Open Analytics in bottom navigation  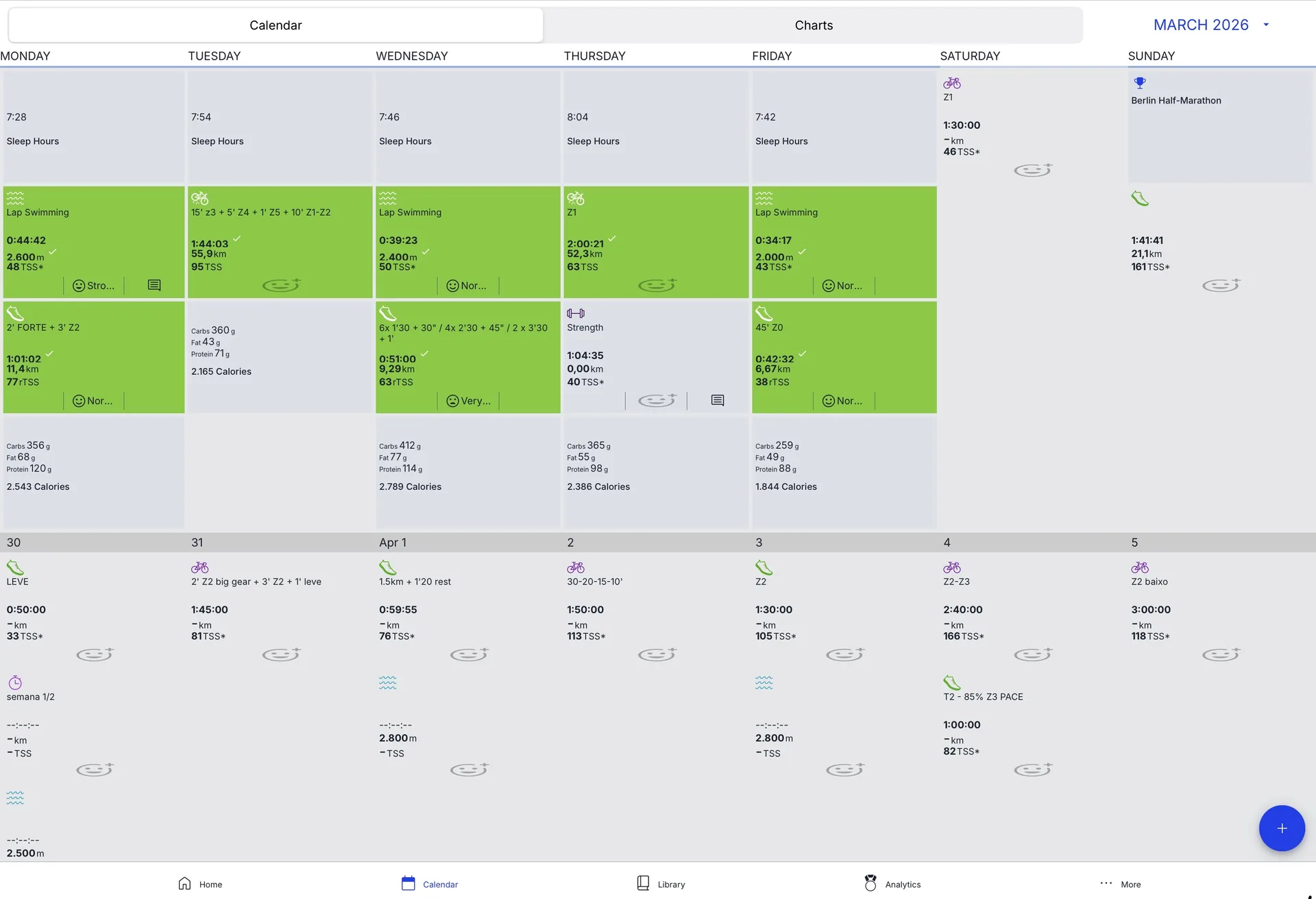pos(892,884)
